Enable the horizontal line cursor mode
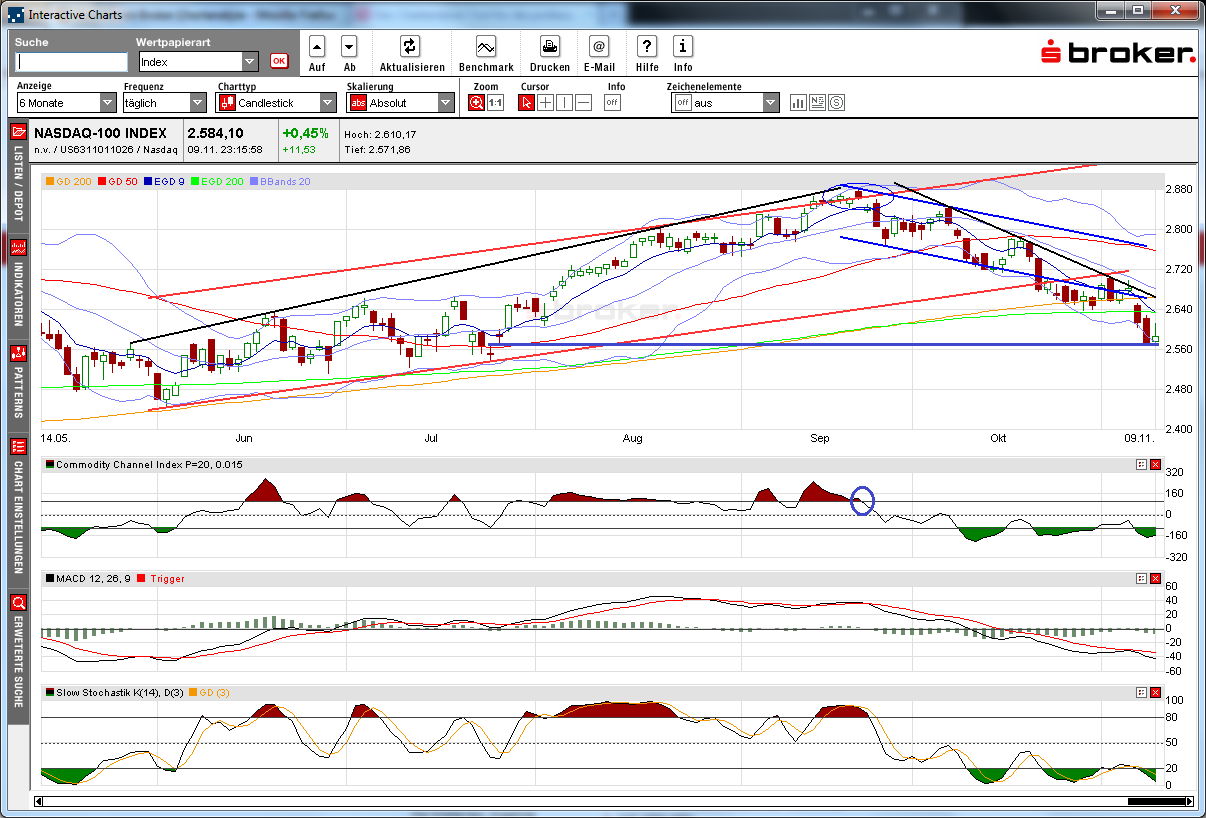Screen dimensions: 1206x818 (583, 103)
